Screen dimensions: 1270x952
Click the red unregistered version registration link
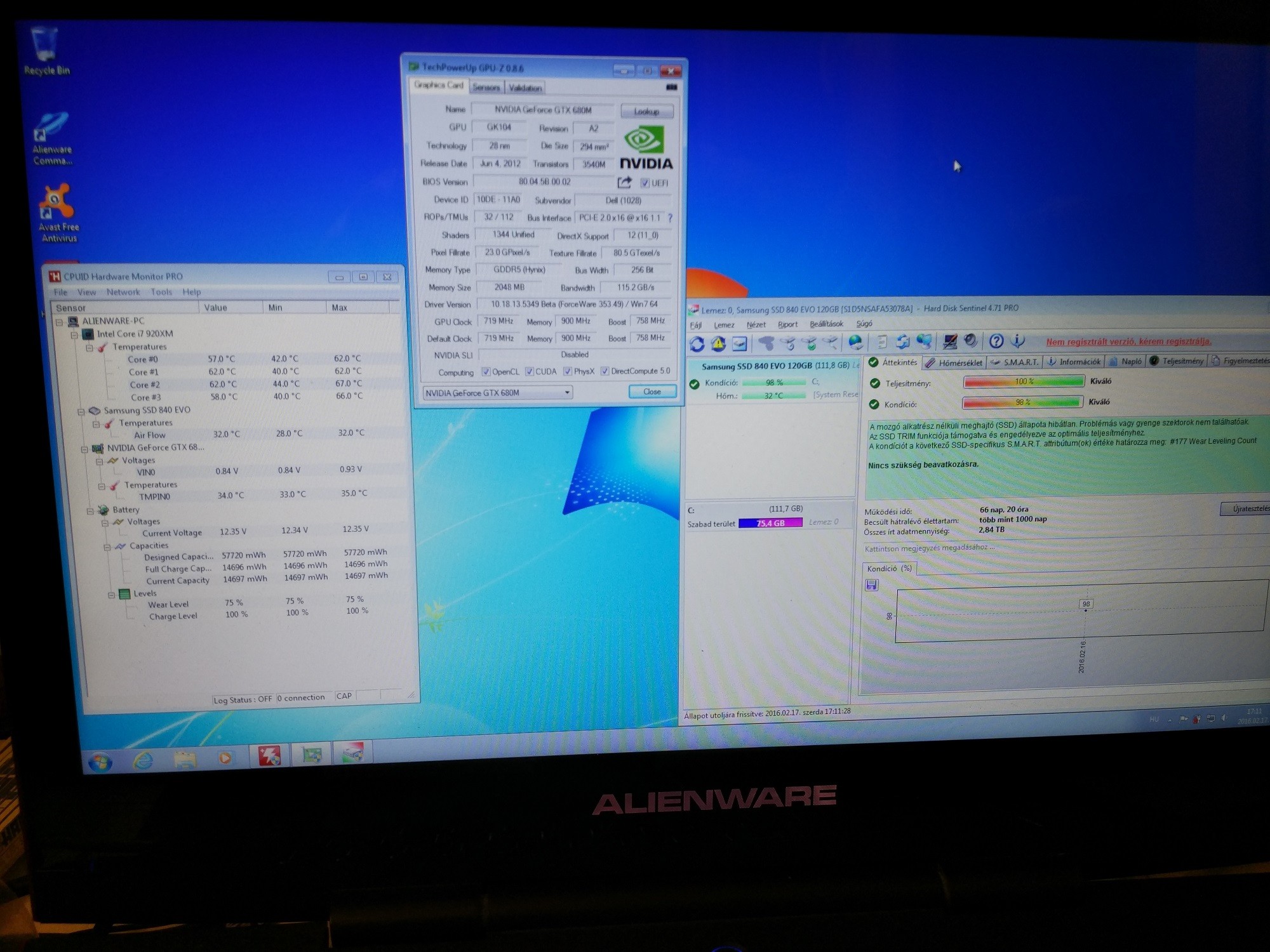(x=1128, y=341)
